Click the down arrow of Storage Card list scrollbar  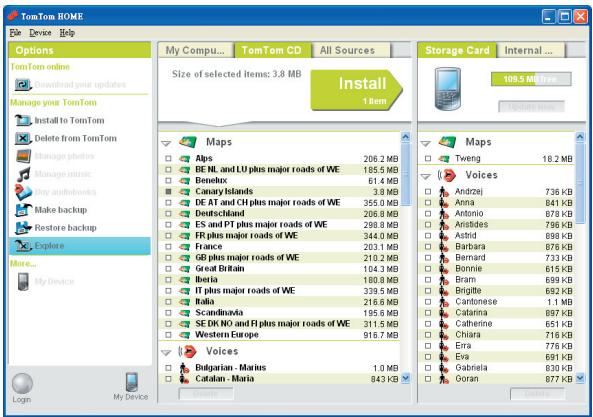[580, 378]
